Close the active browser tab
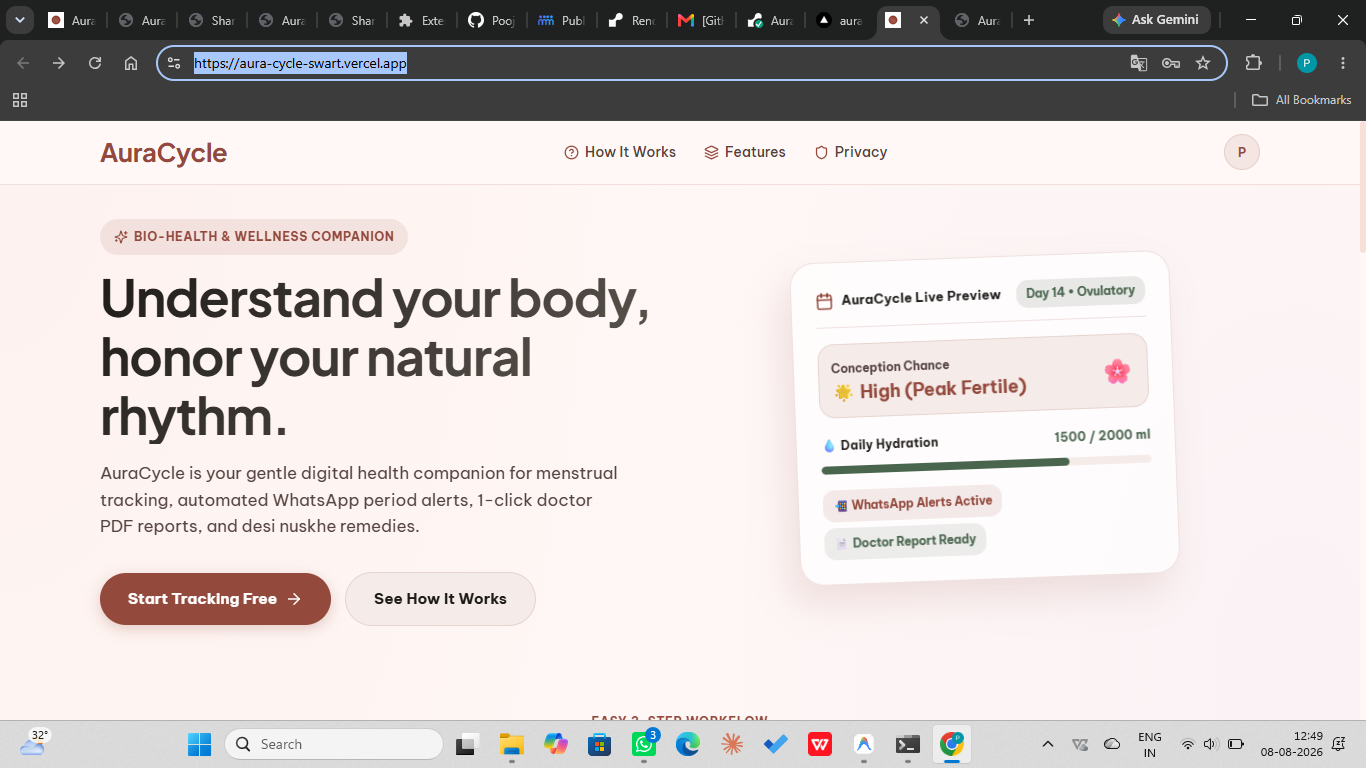This screenshot has width=1366, height=768. coord(923,20)
